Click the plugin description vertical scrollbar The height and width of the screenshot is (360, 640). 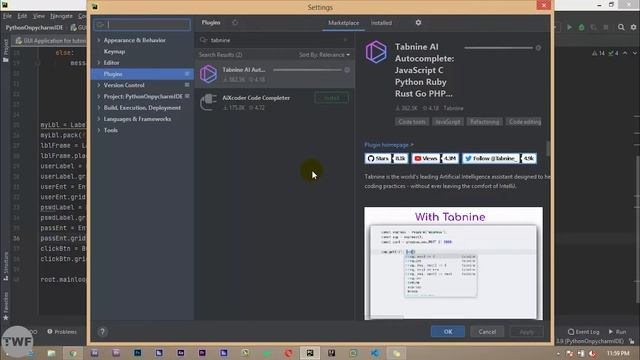[548, 148]
